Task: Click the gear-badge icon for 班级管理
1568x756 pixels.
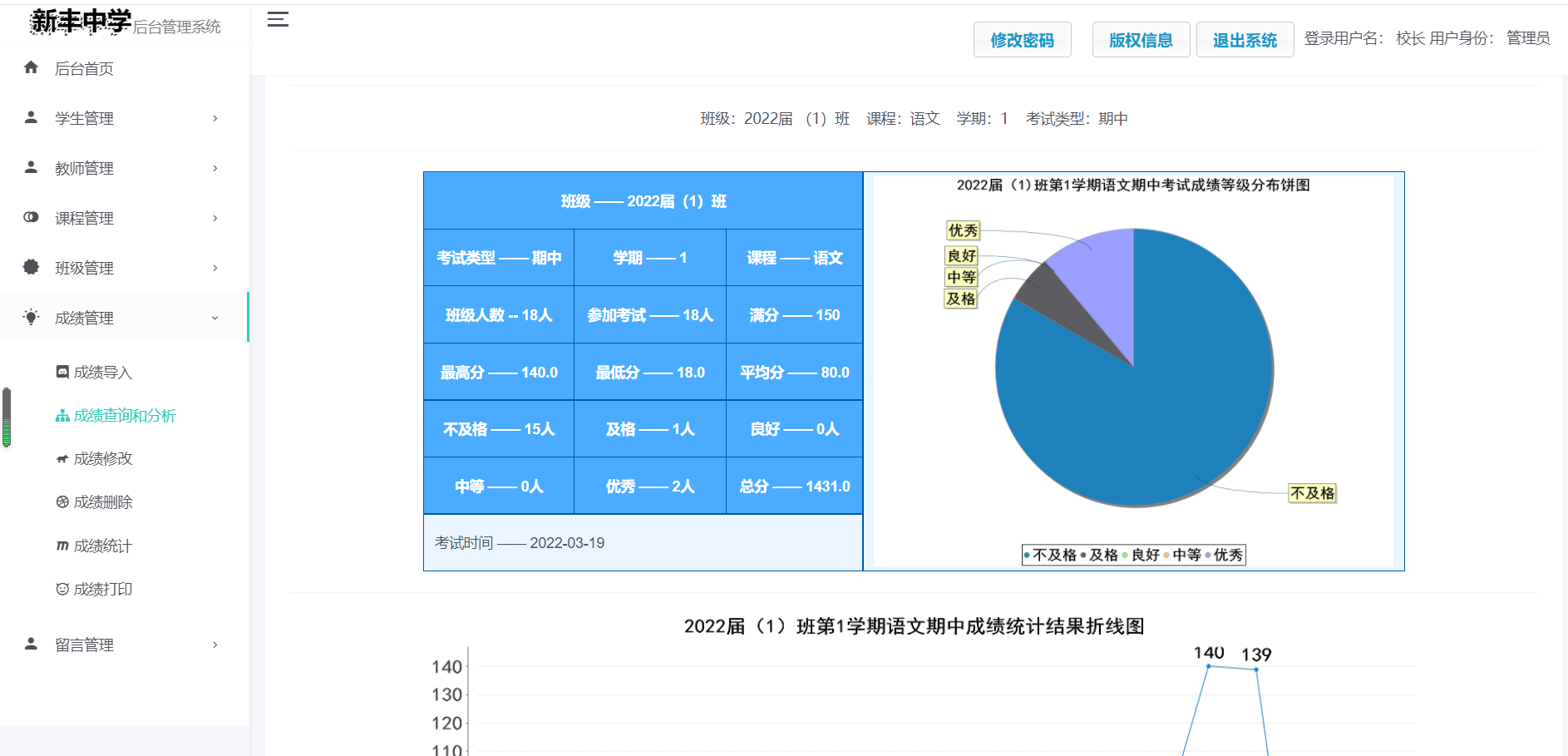Action: [x=31, y=267]
